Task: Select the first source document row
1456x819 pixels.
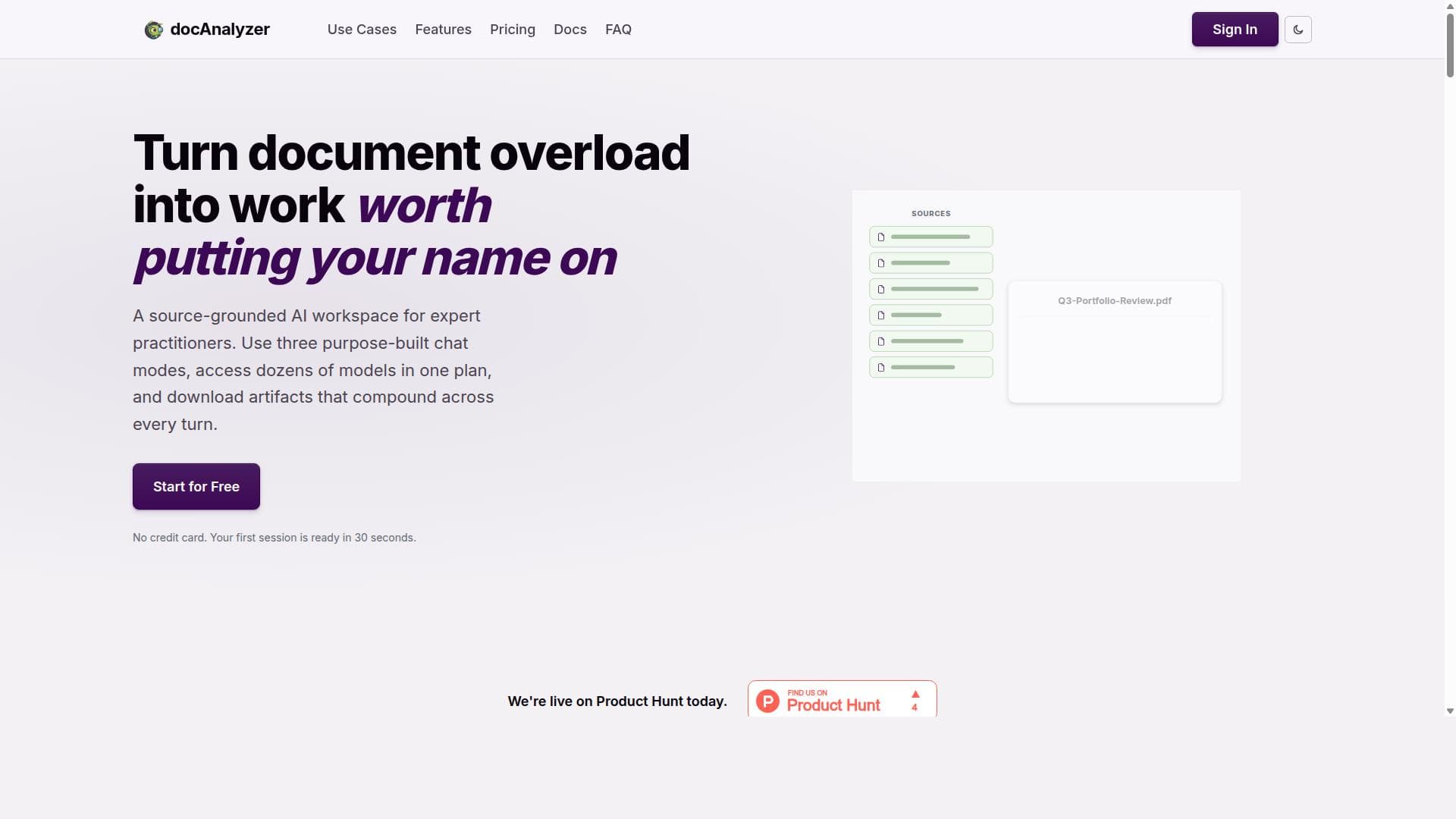Action: [x=930, y=237]
